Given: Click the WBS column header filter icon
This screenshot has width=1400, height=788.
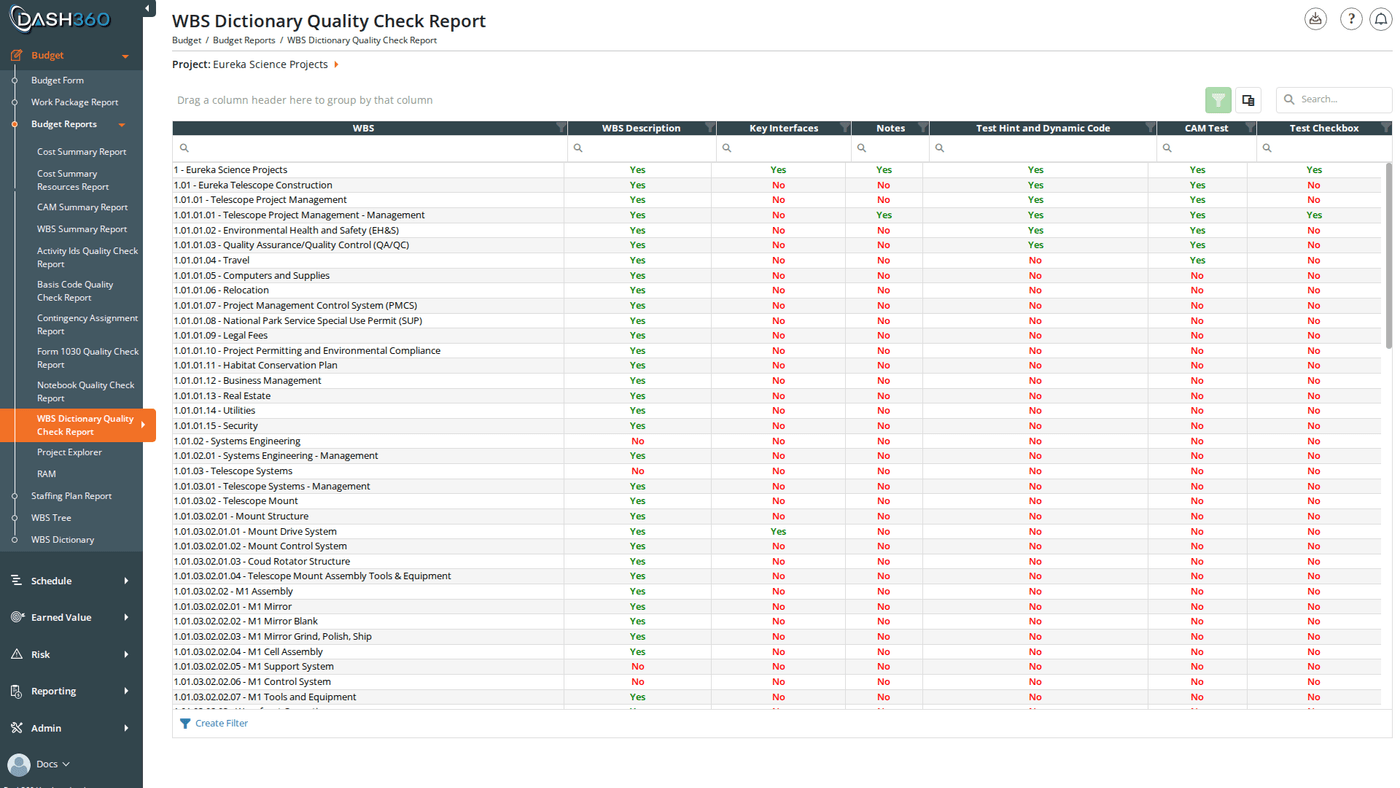Looking at the screenshot, I should (x=561, y=128).
